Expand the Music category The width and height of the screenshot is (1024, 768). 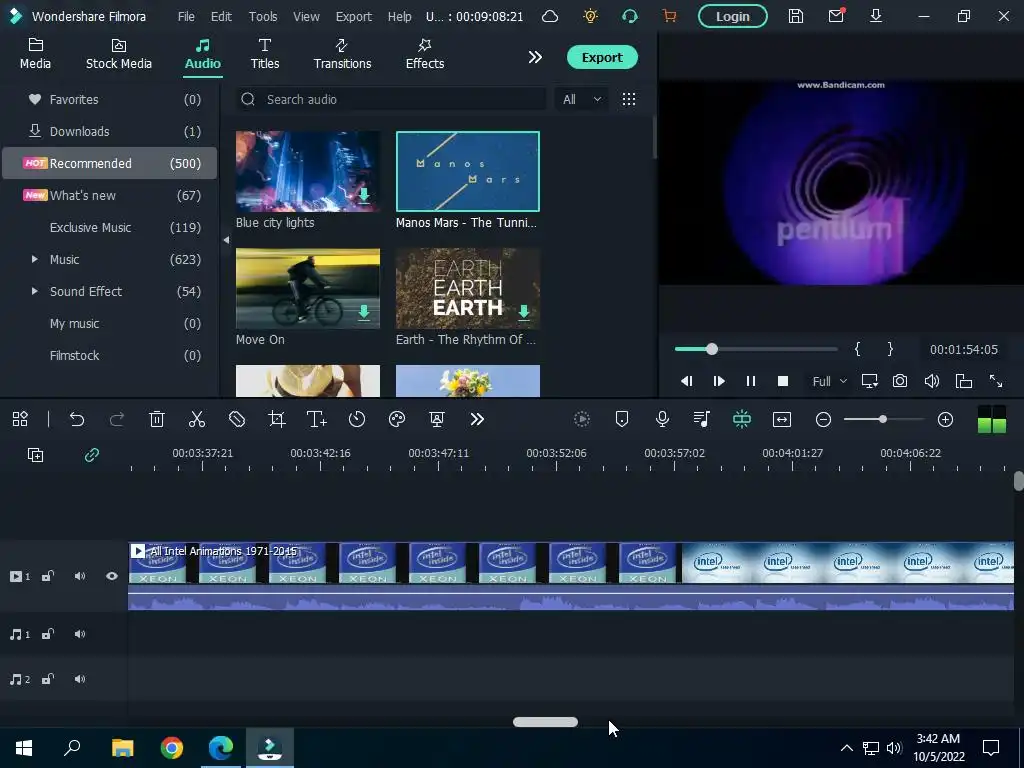click(35, 259)
